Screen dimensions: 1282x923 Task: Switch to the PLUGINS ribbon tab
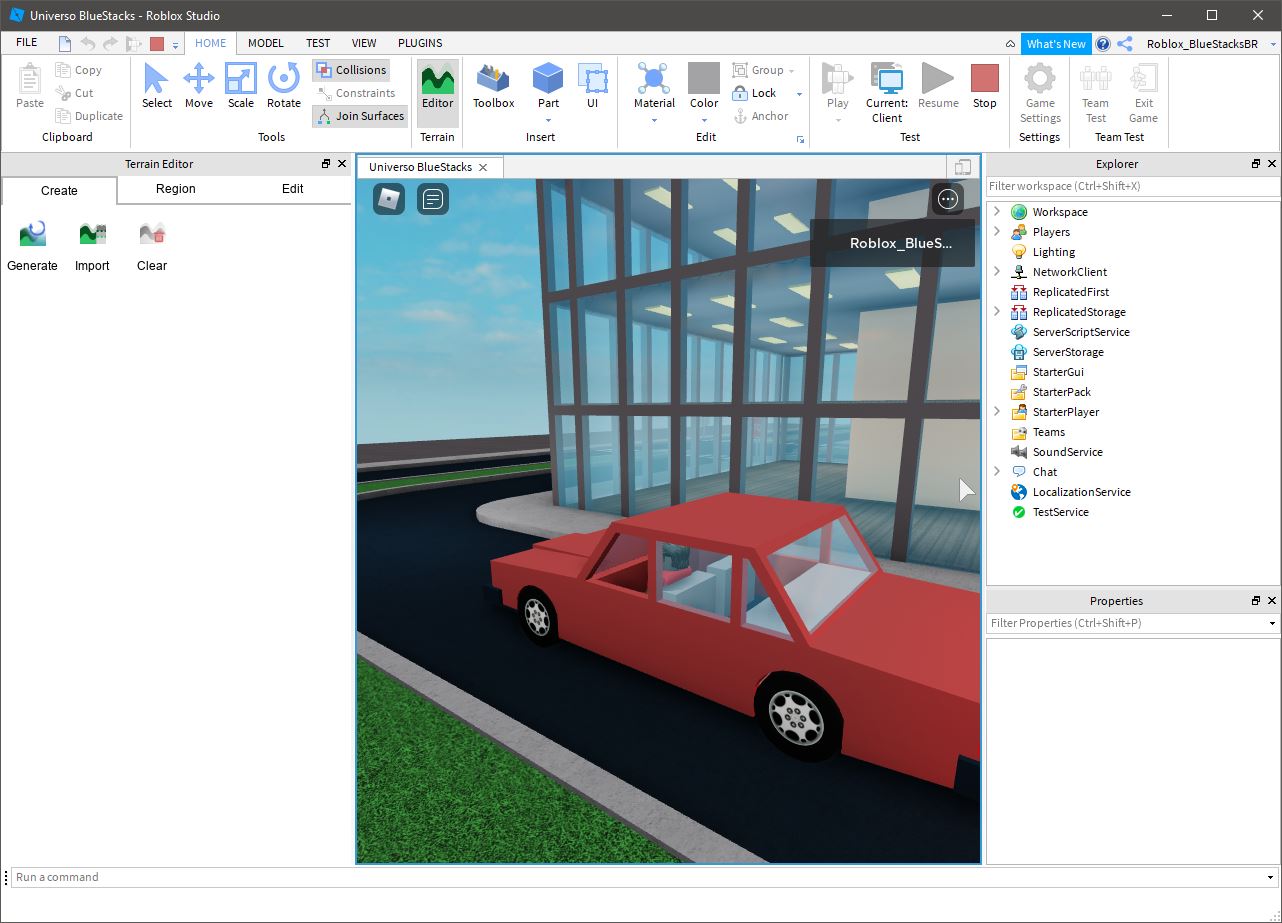pos(420,43)
